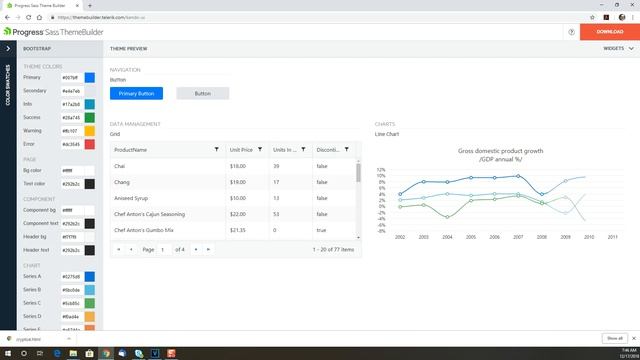Pick the Text color swatch
640x360 pixels.
tap(90, 184)
